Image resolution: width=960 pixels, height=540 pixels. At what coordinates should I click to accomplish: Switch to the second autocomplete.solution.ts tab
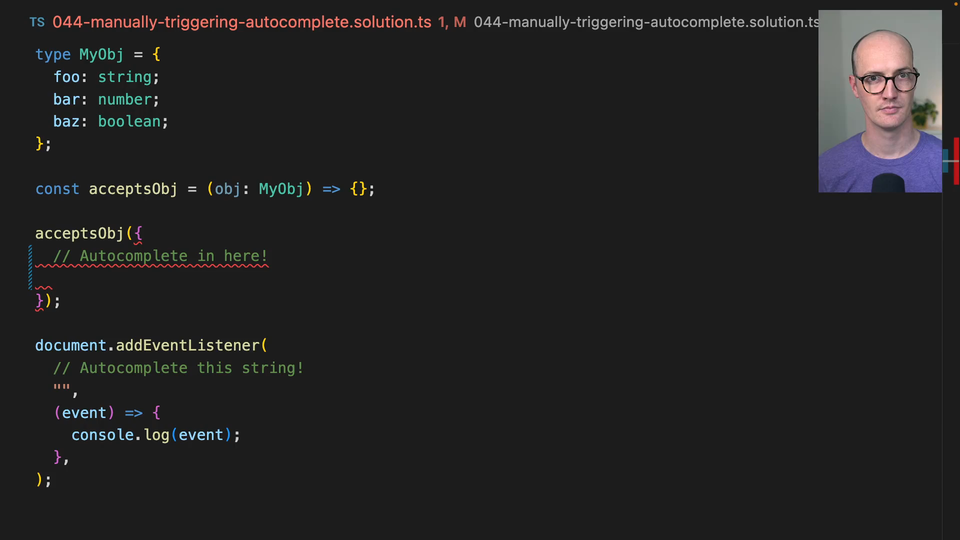[x=645, y=22]
